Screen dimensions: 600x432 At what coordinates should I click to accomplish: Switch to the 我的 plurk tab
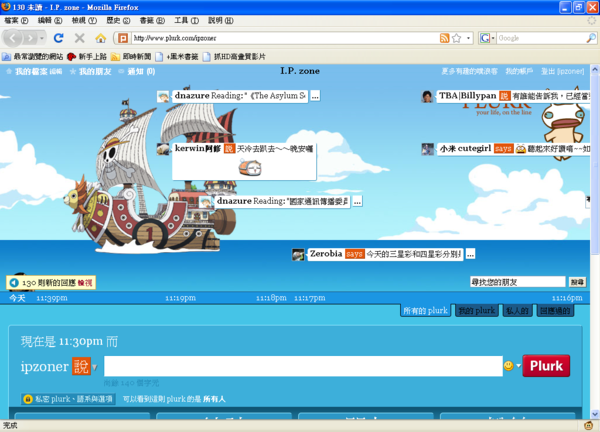[x=476, y=310]
